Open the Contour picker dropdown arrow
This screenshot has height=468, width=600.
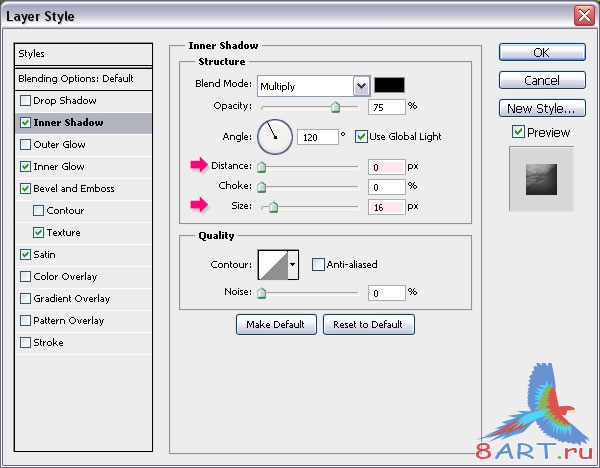293,265
